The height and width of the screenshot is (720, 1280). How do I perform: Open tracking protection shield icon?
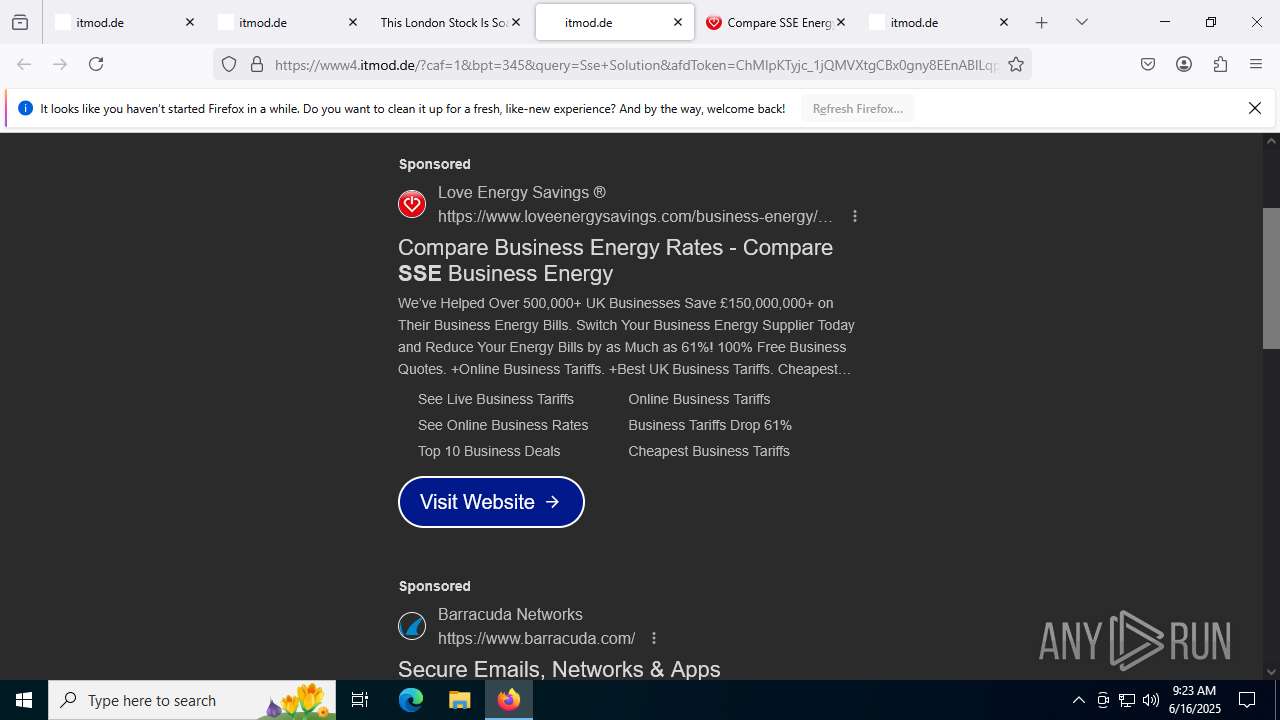click(x=229, y=64)
